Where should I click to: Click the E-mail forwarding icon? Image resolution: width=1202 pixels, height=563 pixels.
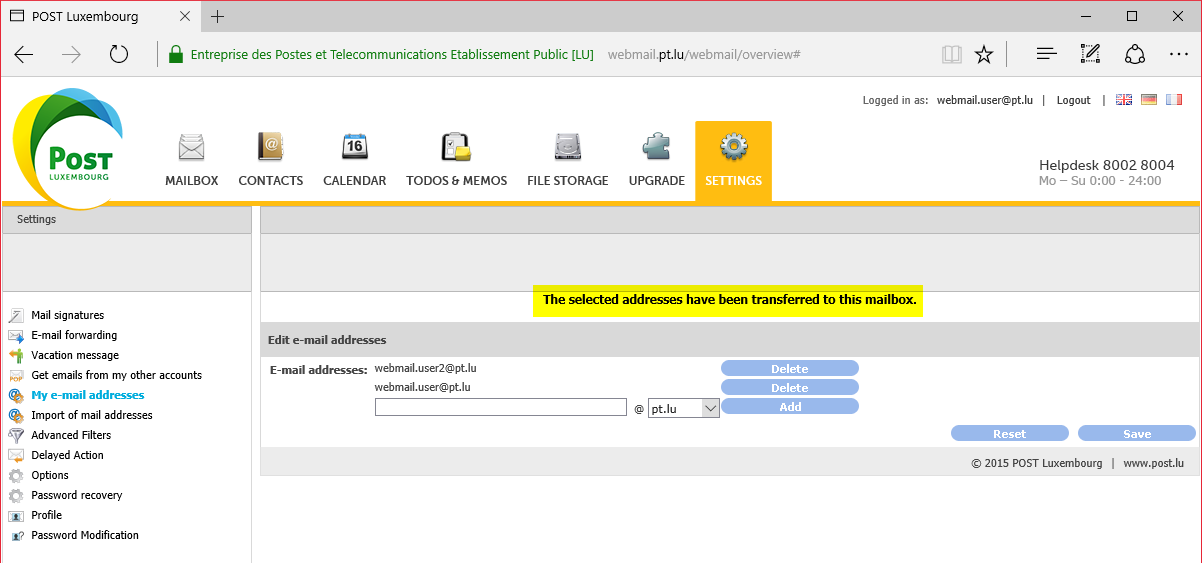16,335
